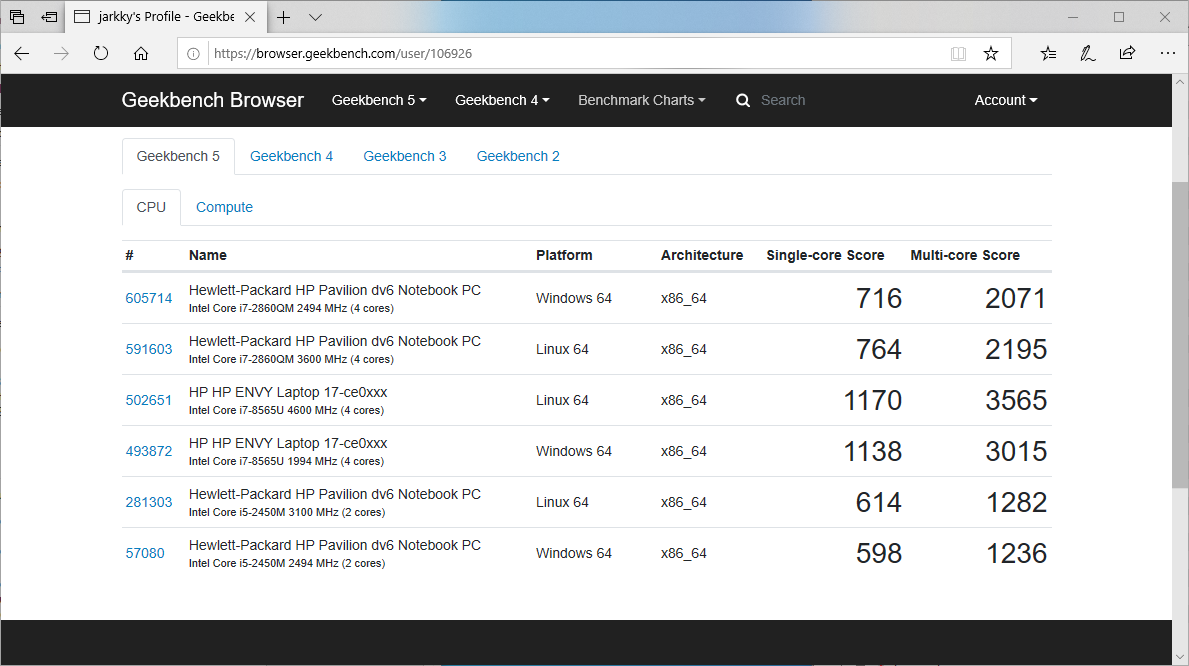Refresh the page with reload icon
This screenshot has width=1189, height=666.
(x=101, y=54)
